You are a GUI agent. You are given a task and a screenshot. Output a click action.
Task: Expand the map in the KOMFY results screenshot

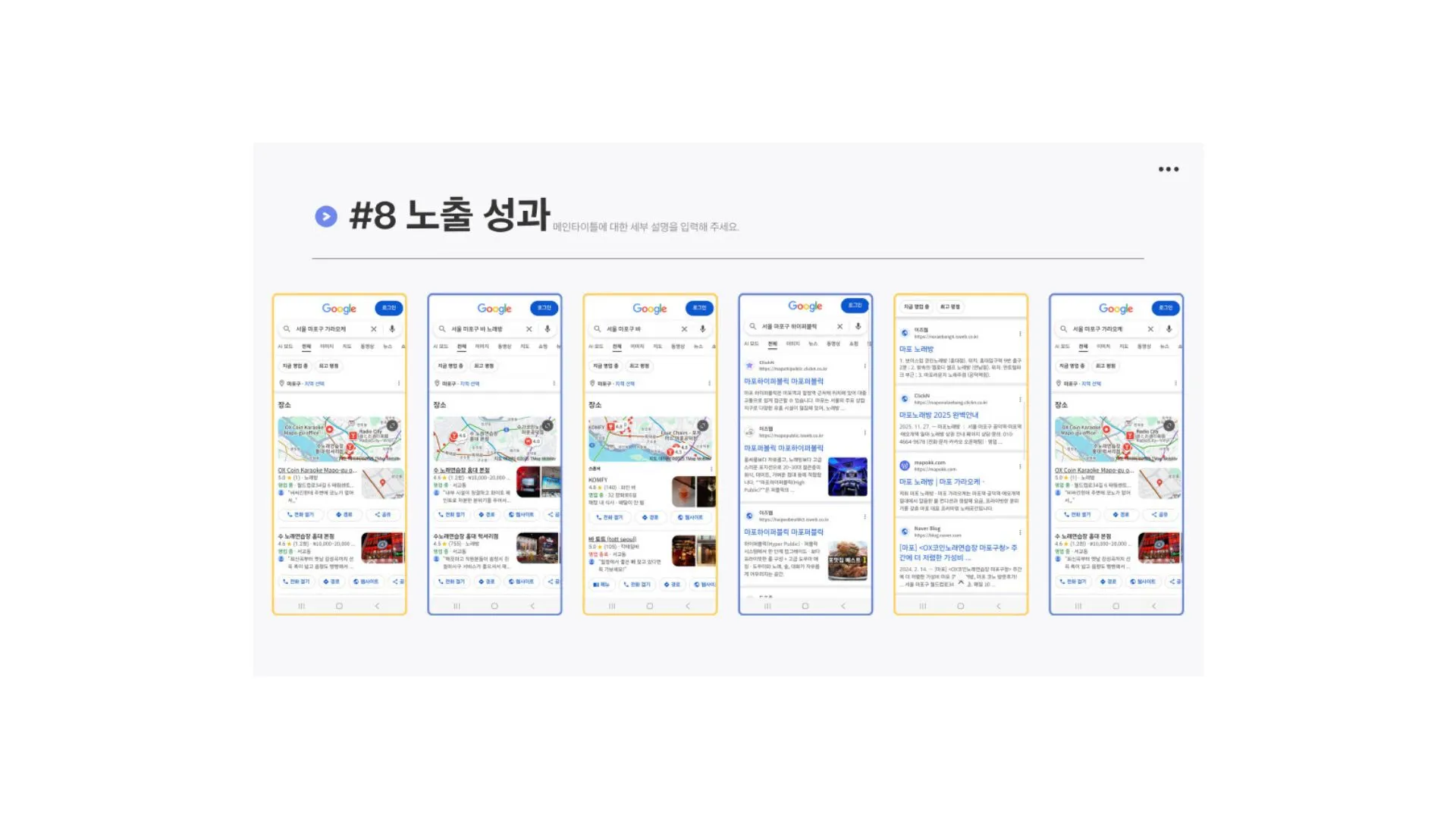(703, 425)
